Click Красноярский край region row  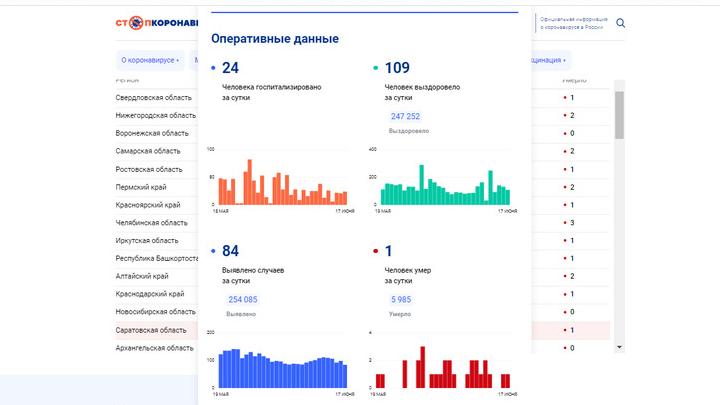click(148, 205)
